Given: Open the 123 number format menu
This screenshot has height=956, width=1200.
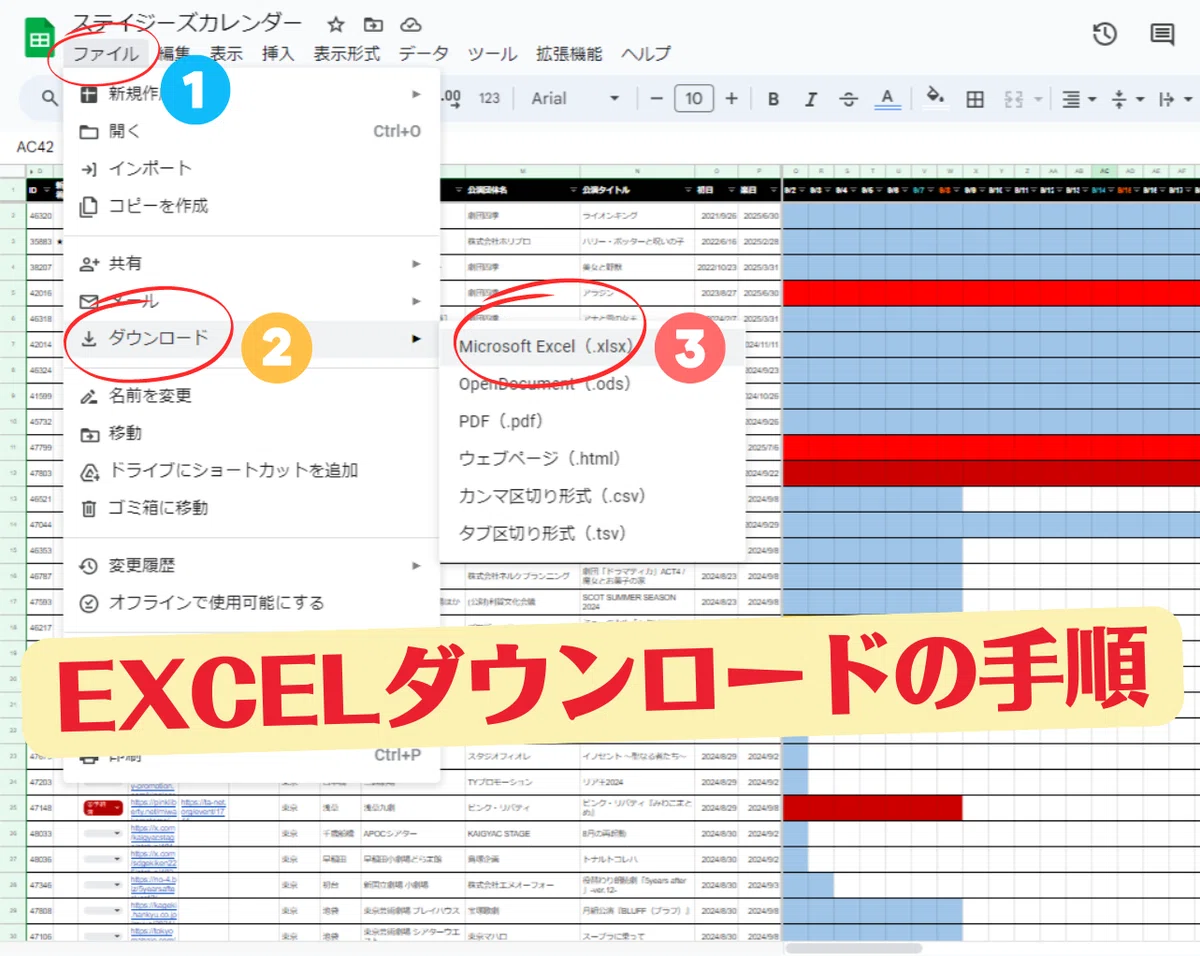Looking at the screenshot, I should click(489, 98).
